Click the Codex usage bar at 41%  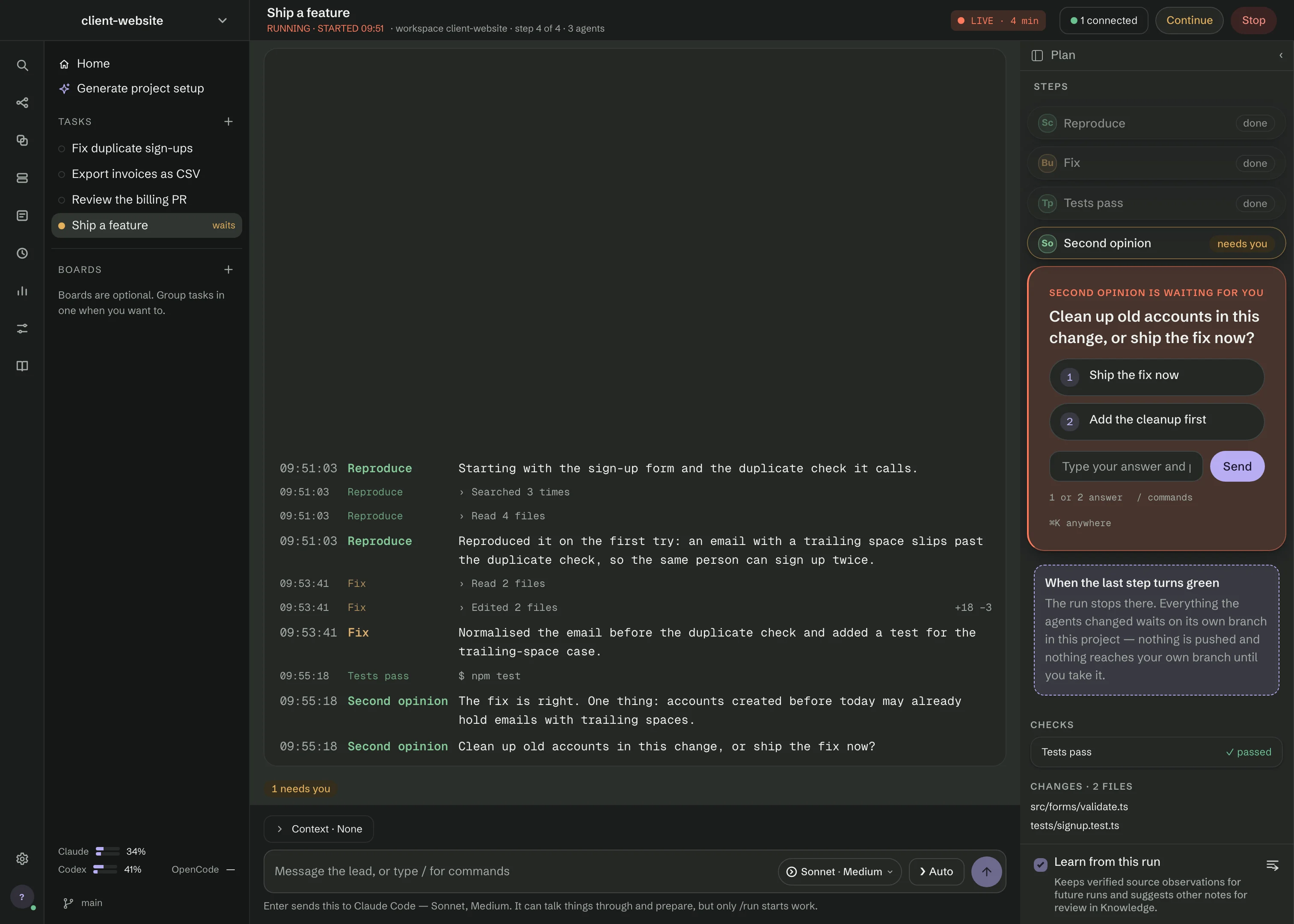pos(105,869)
